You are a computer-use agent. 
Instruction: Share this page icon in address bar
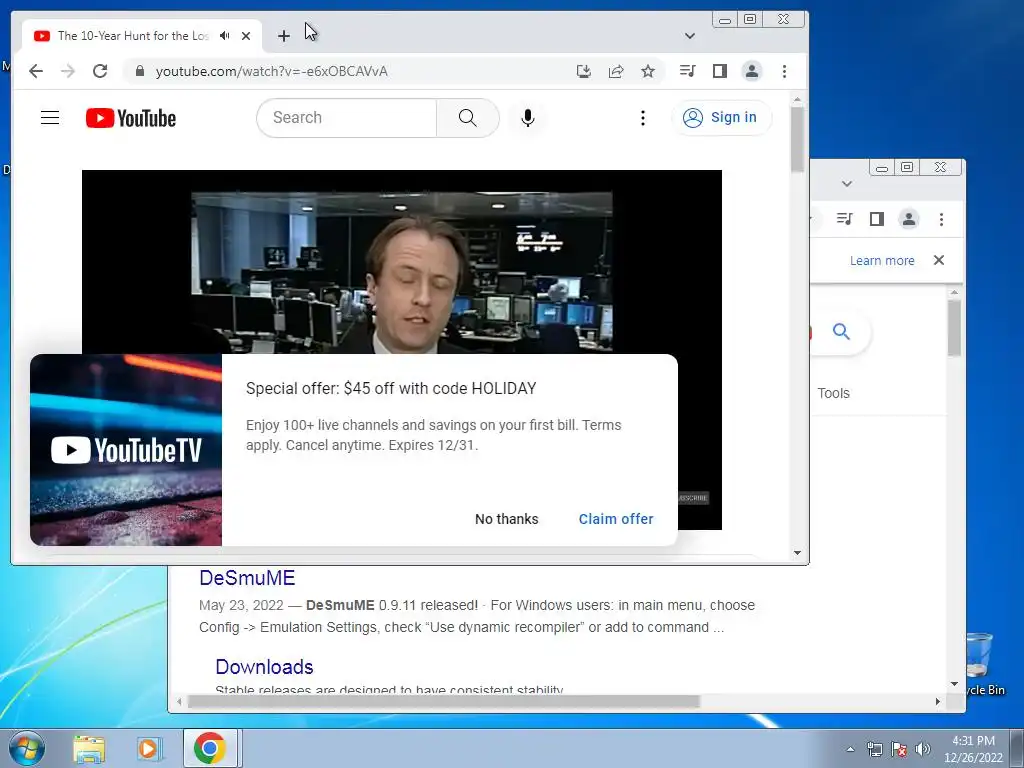tap(616, 71)
